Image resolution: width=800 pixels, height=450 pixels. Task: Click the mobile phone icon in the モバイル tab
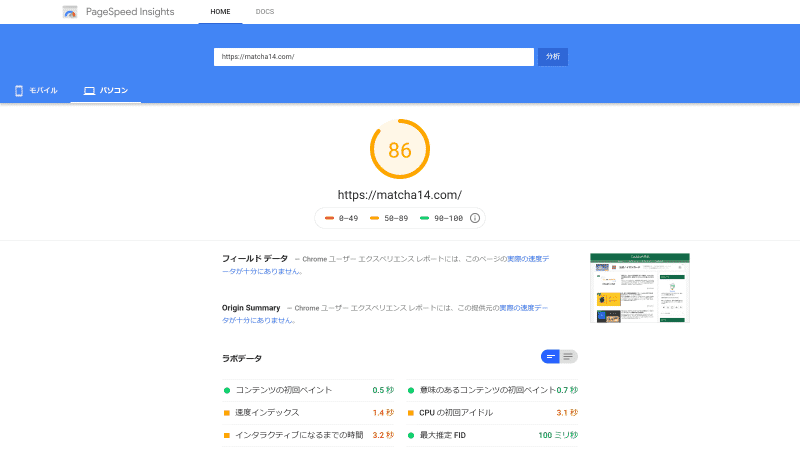point(19,91)
